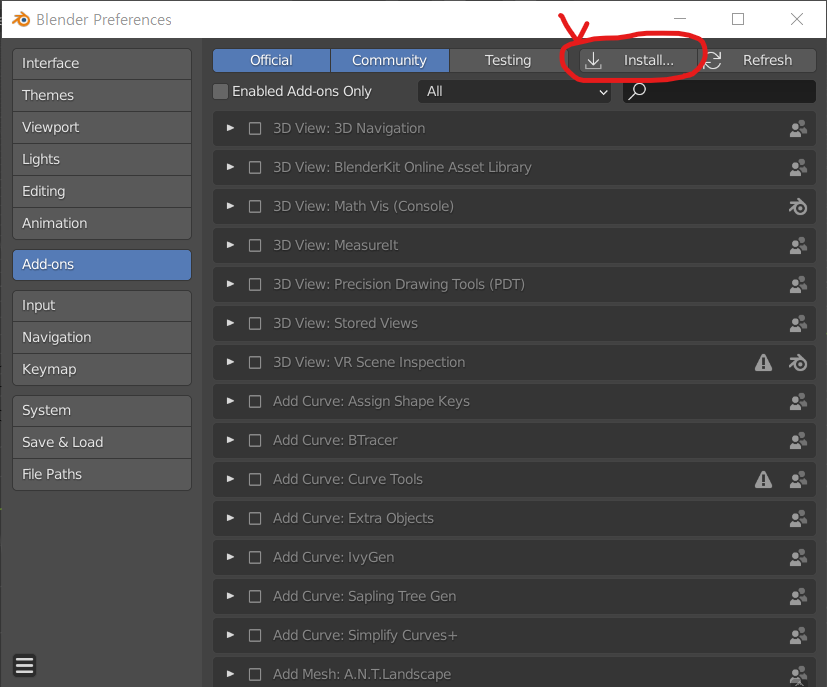Click the community icon on MeasureIt row
827x687 pixels.
[798, 246]
